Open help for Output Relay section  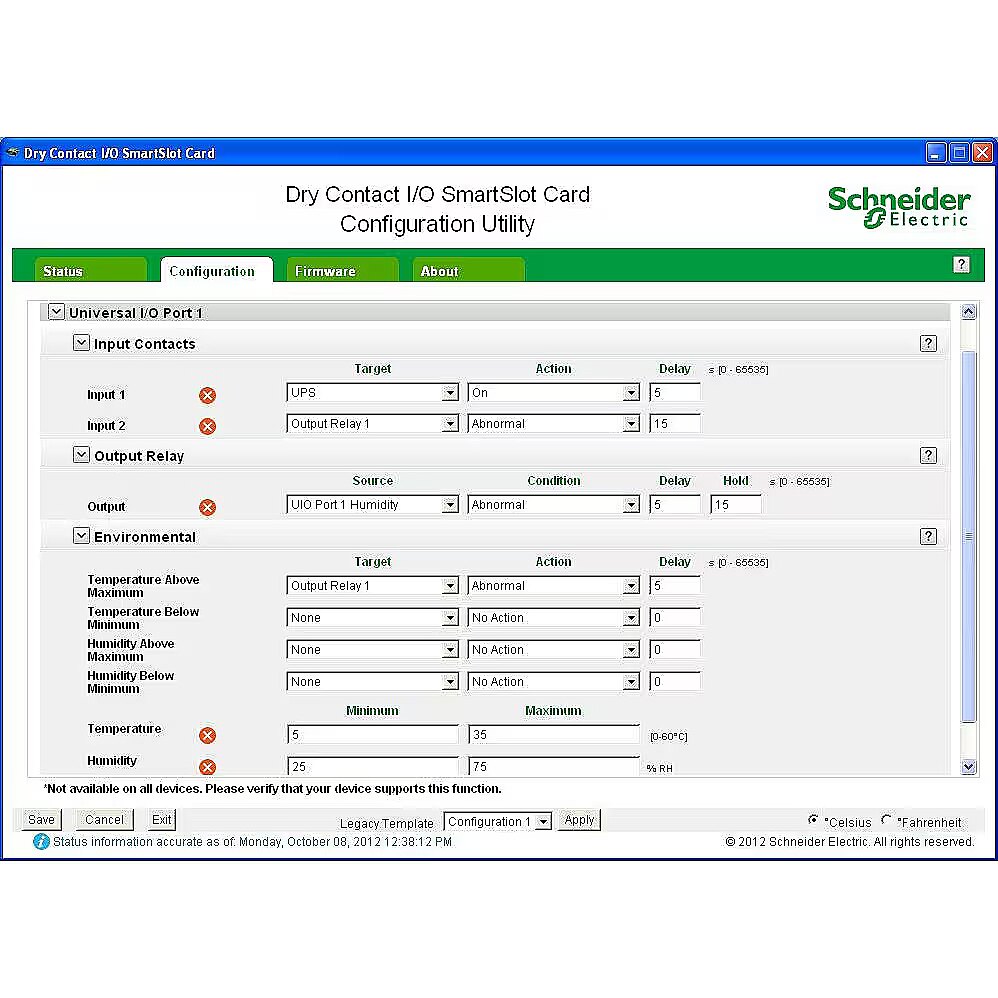[928, 456]
